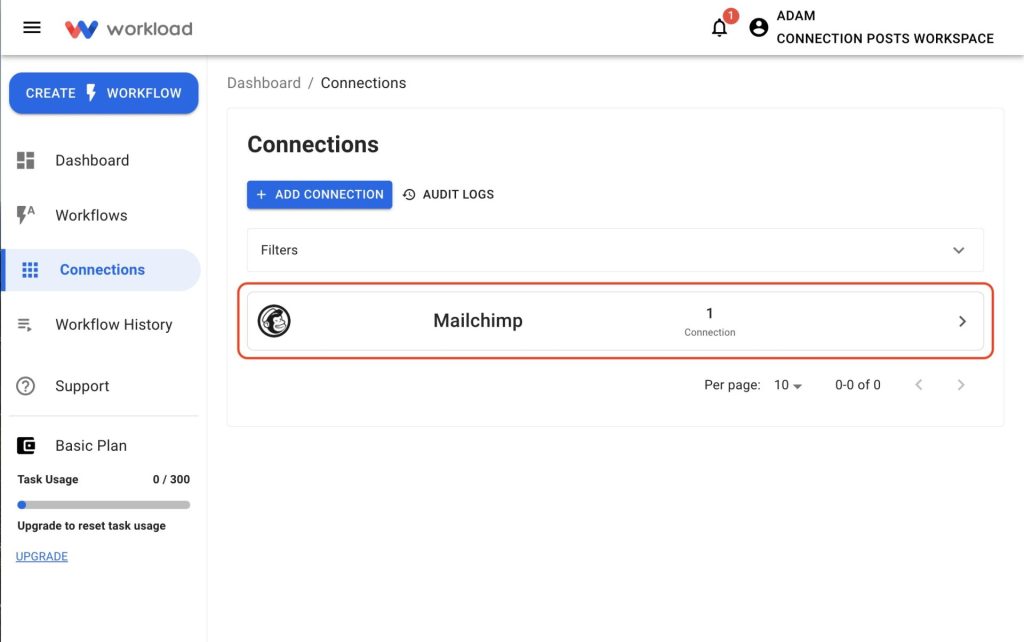Screen dimensions: 1024x642
Task: Click the '0 / 300' task usage value
Action: pos(171,479)
